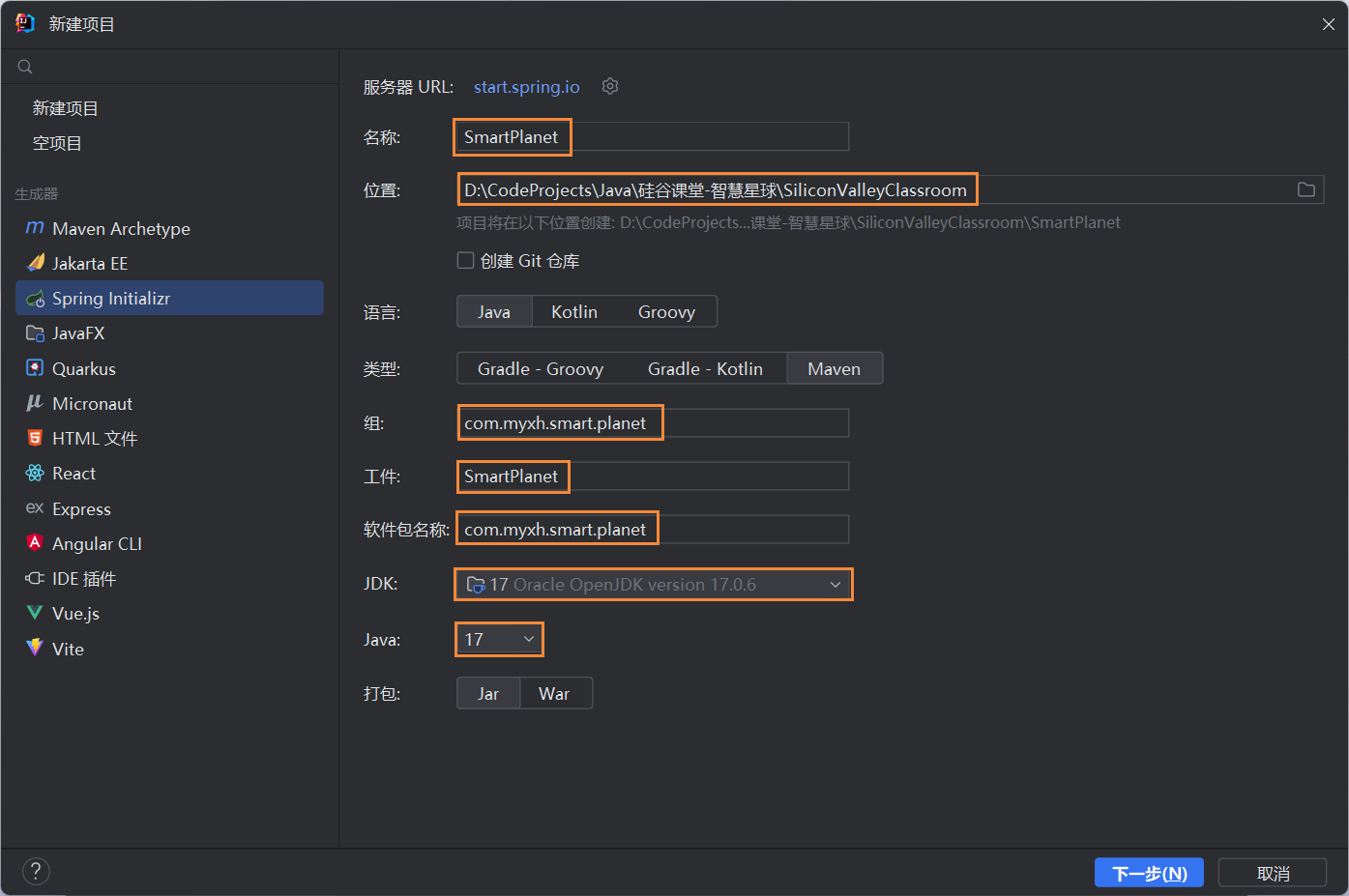Select JavaFX generator

[x=169, y=332]
